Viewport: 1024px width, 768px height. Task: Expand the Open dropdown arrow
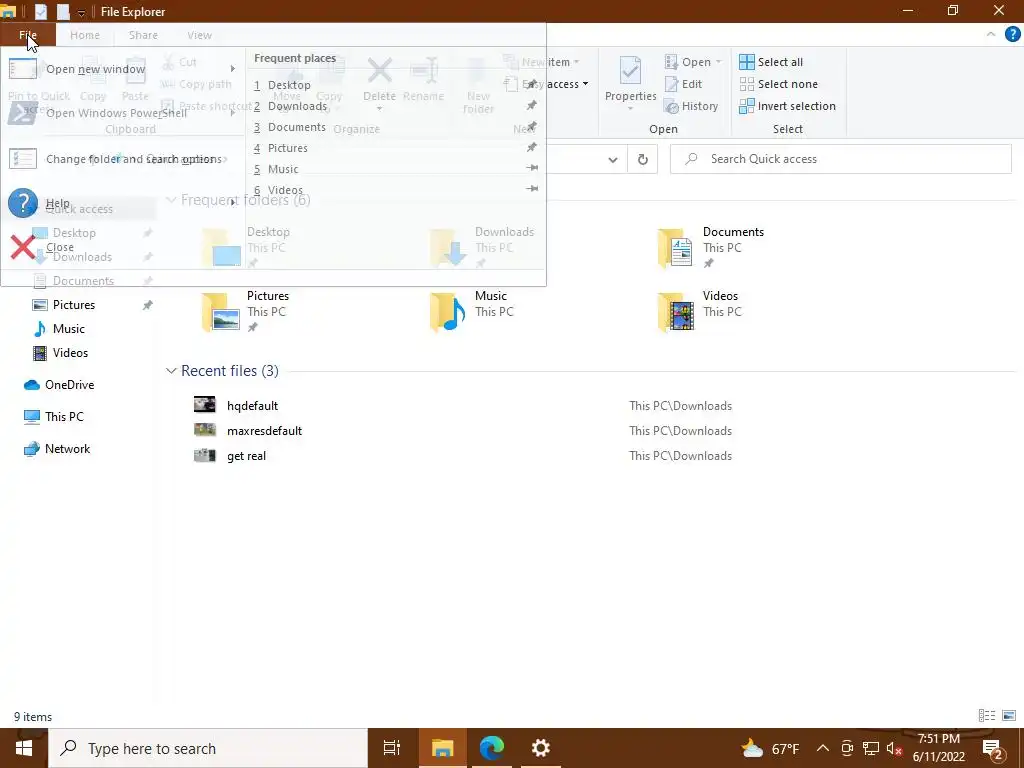click(718, 62)
